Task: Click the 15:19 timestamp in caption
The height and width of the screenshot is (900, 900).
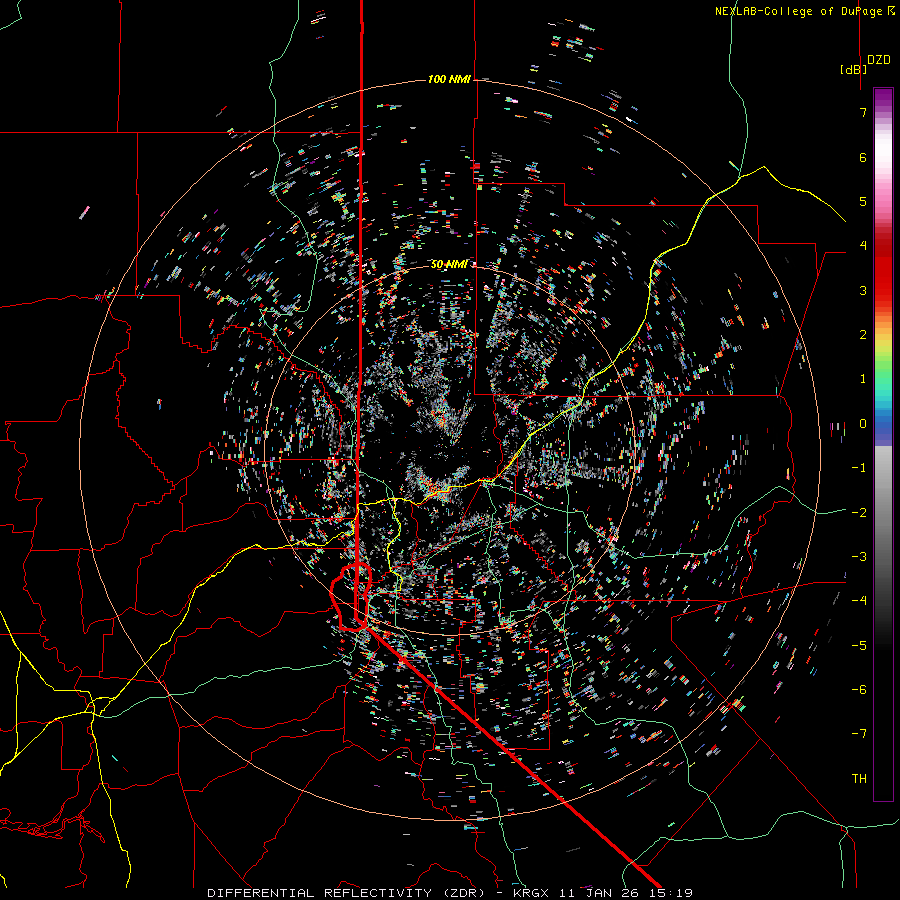Action: click(670, 893)
